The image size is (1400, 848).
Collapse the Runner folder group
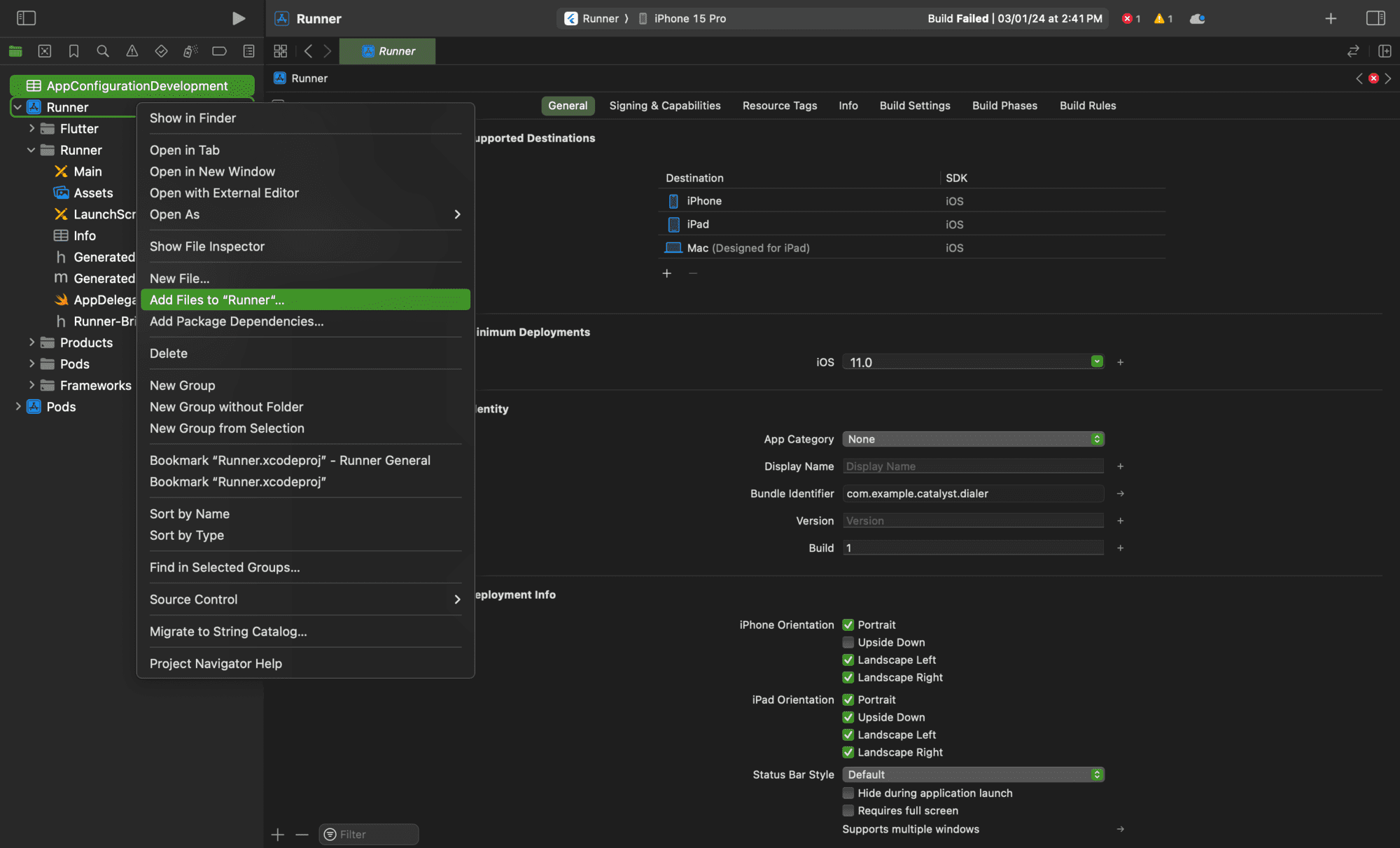click(x=31, y=150)
